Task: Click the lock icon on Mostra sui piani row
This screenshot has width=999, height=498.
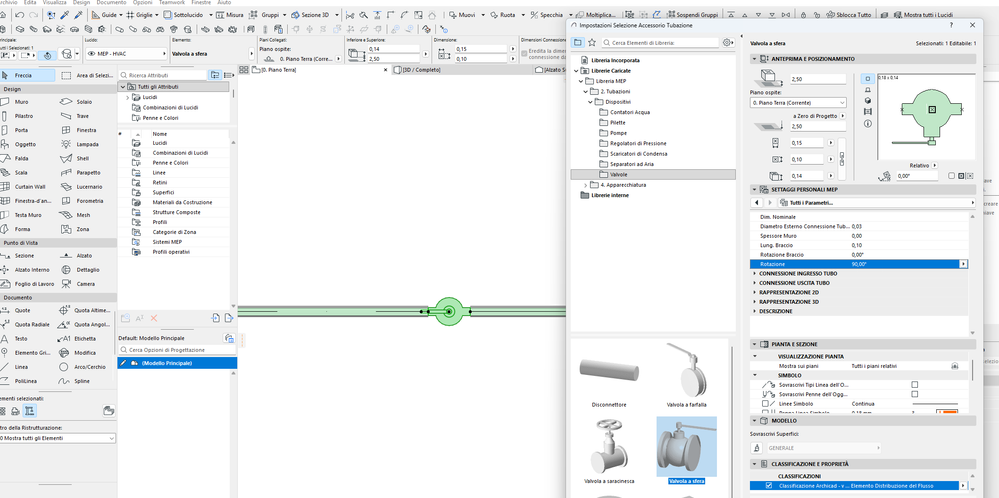Action: tap(954, 366)
